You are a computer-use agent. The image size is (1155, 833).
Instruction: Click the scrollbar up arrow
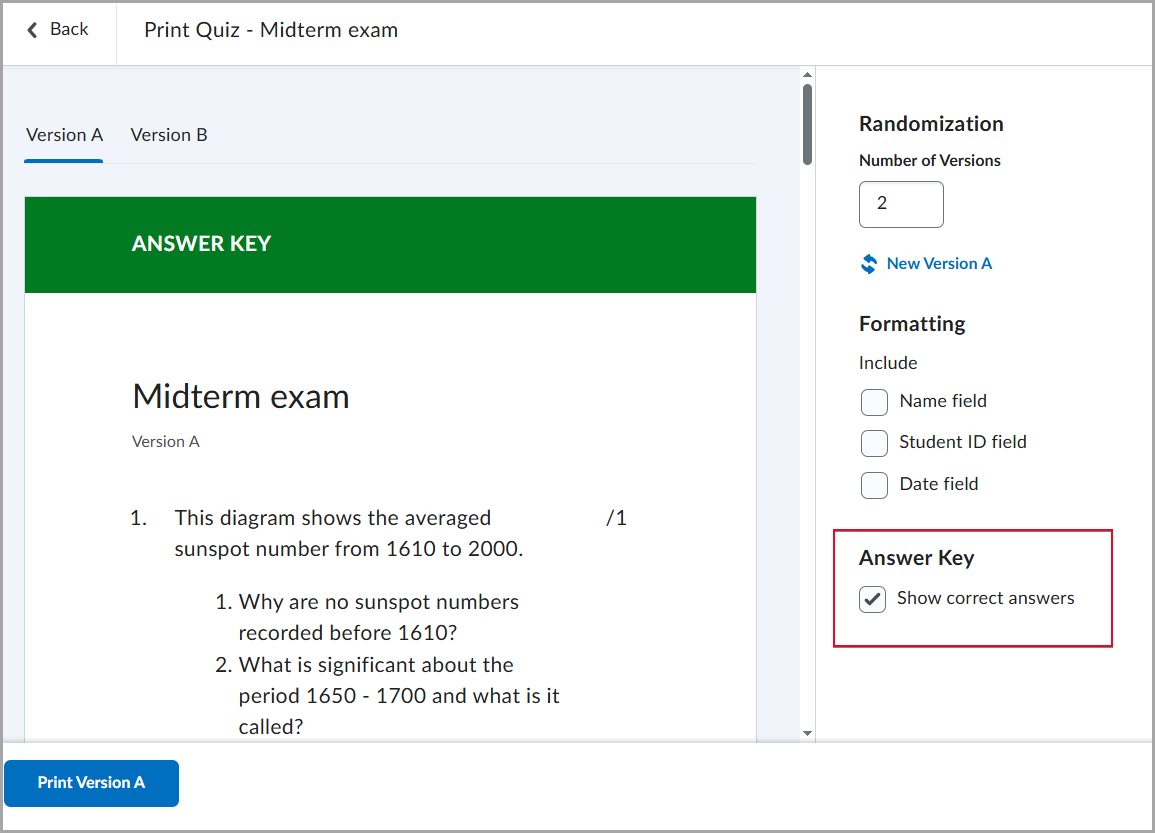point(807,74)
